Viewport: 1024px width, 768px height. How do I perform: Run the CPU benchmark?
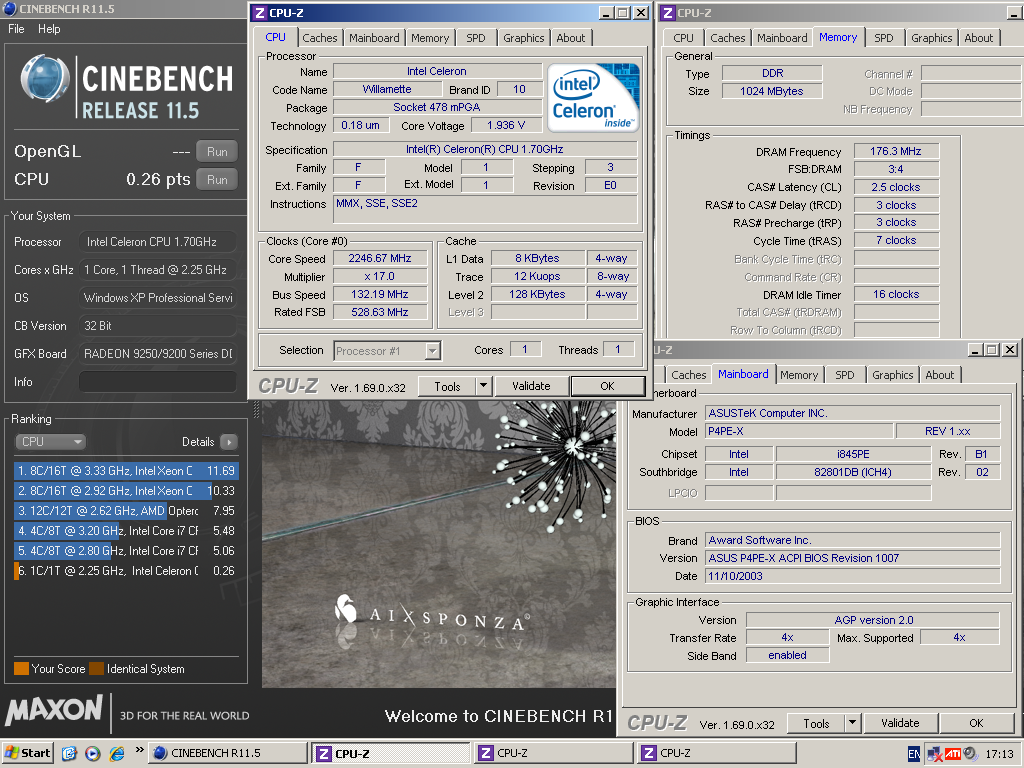[217, 180]
